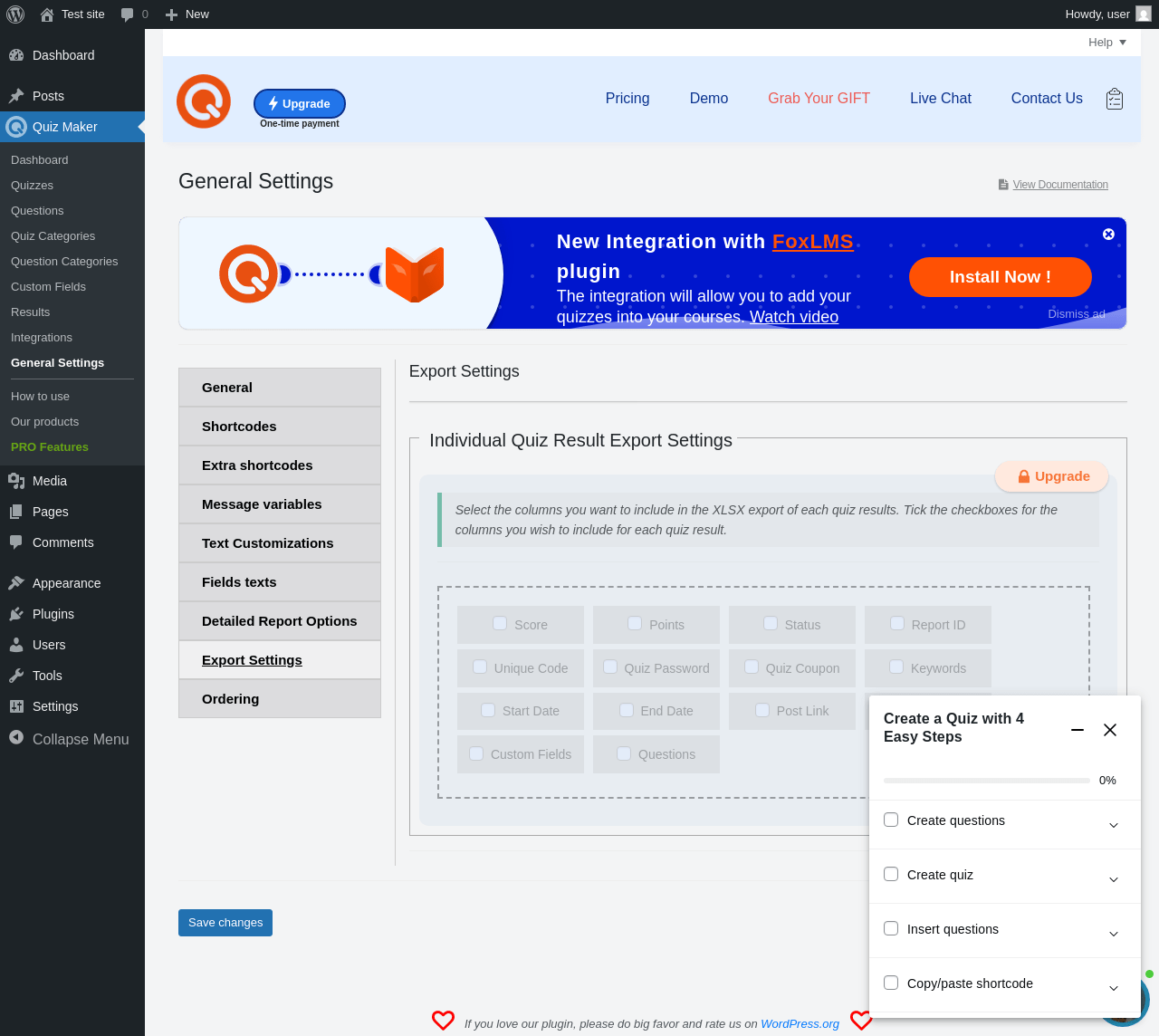The width and height of the screenshot is (1159, 1036).
Task: Click the Users person icon
Action: point(16,645)
